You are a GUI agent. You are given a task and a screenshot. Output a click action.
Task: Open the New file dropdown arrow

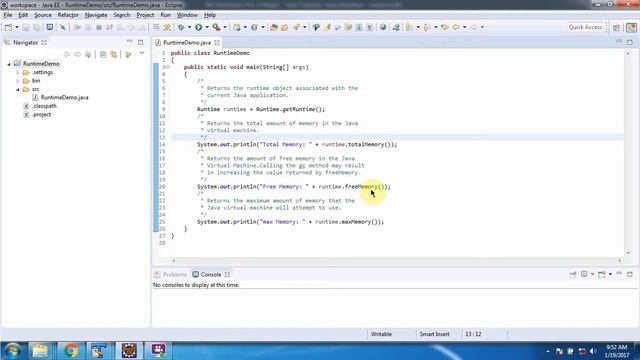click(x=17, y=27)
